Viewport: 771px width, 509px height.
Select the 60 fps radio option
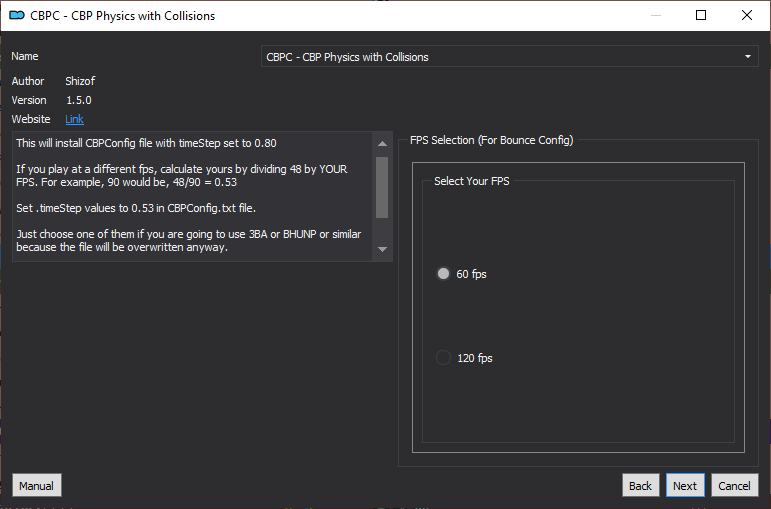443,273
